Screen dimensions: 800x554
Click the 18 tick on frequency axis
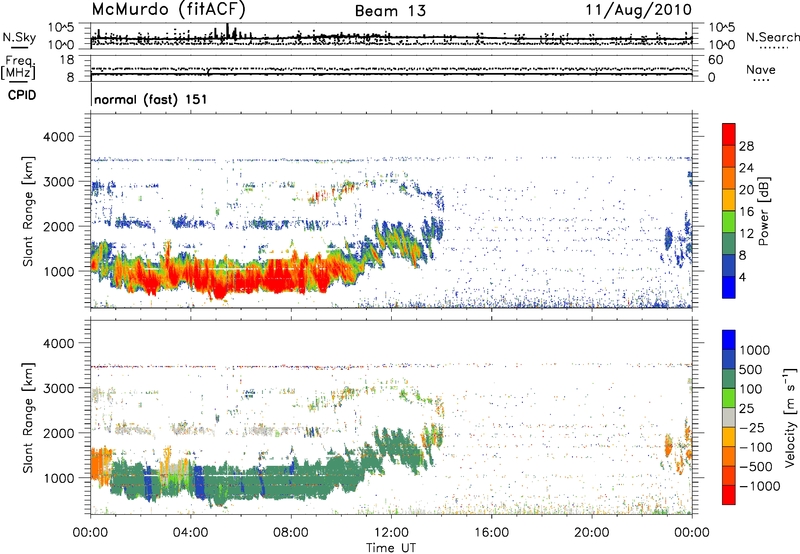pos(67,60)
